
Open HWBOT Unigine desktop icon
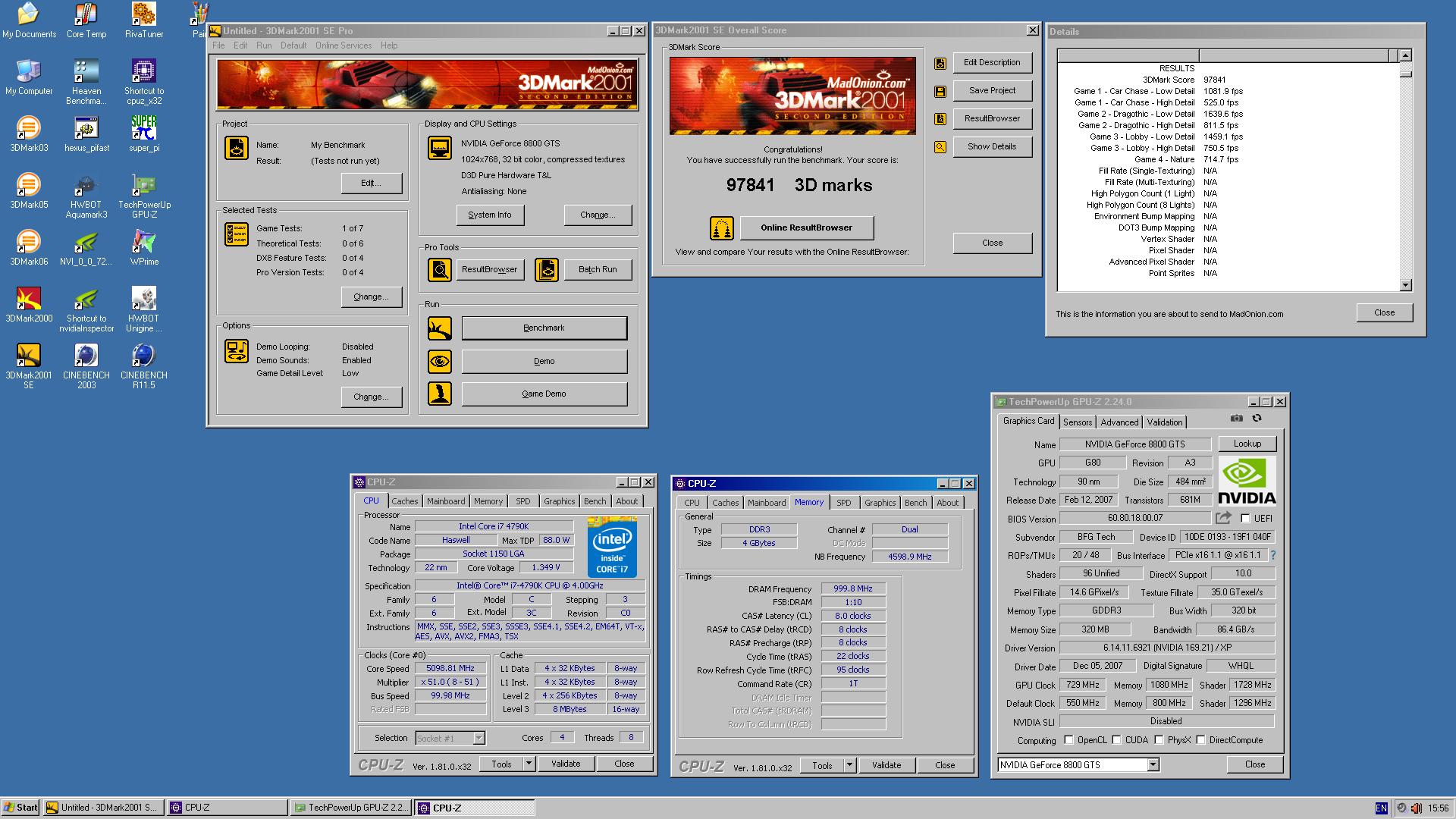point(143,309)
